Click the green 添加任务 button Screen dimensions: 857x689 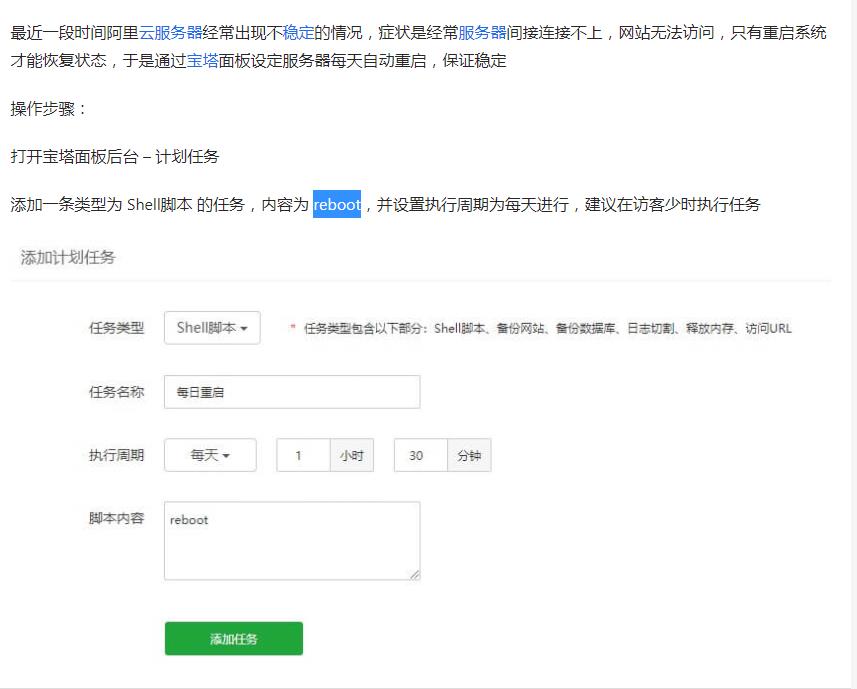[x=234, y=639]
